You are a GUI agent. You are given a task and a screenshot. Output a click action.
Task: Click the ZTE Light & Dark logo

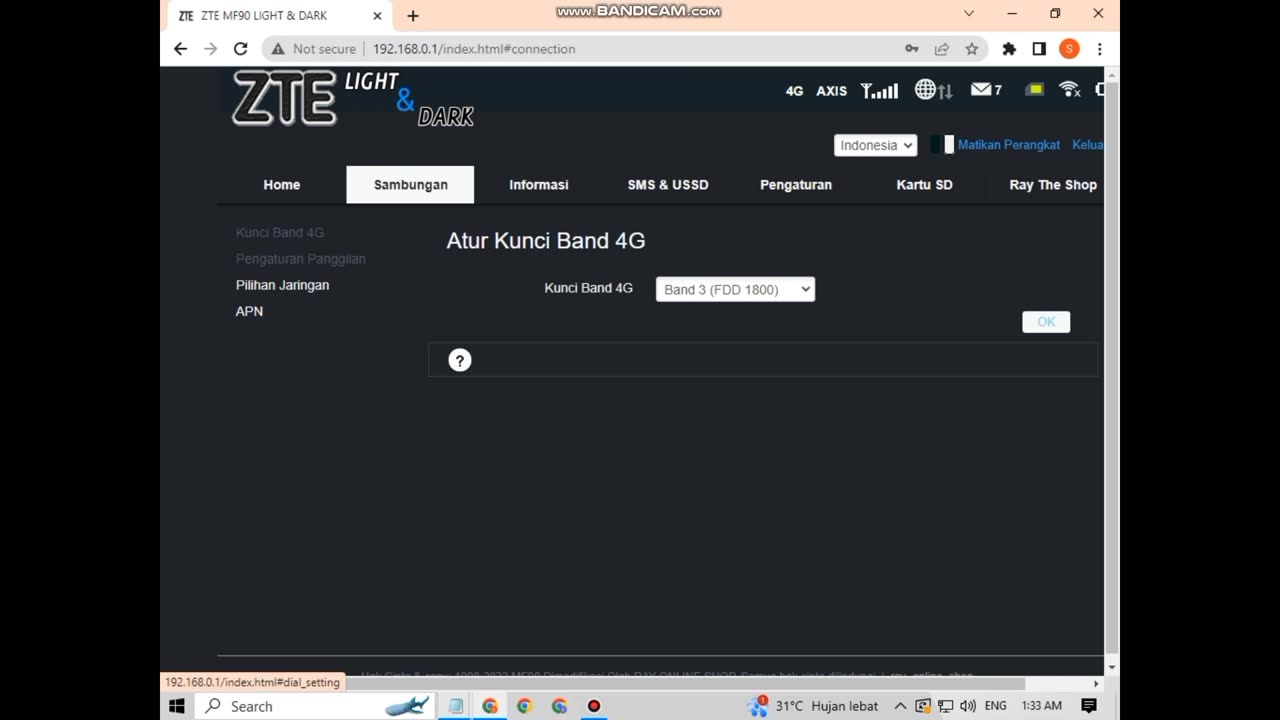[x=353, y=99]
